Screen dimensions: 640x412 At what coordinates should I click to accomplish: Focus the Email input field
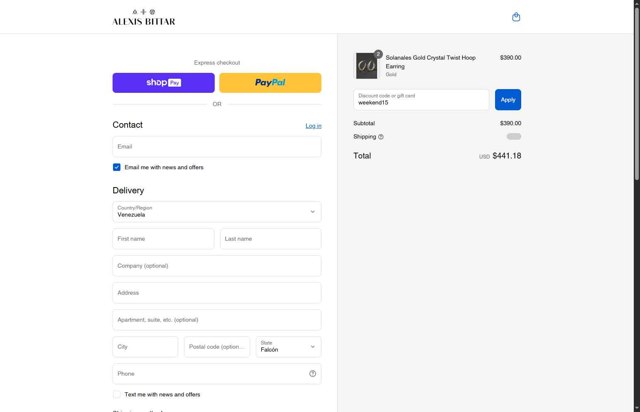(x=217, y=147)
